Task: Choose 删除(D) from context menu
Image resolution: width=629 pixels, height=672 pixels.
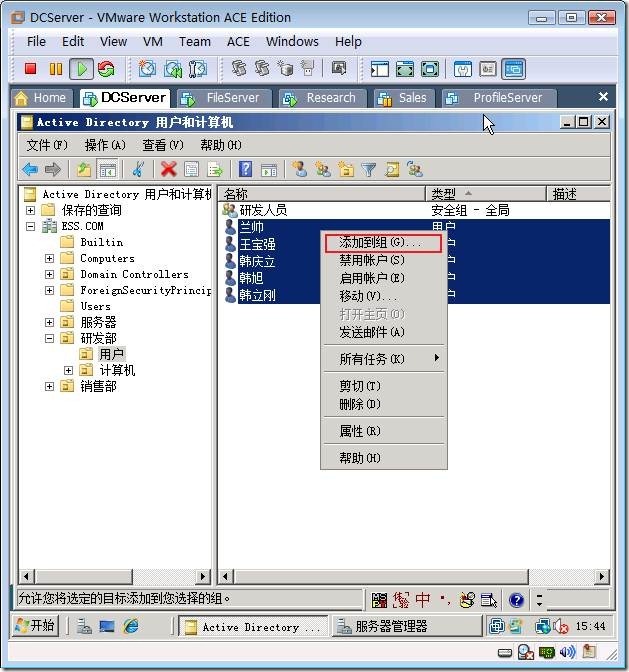Action: tap(383, 404)
